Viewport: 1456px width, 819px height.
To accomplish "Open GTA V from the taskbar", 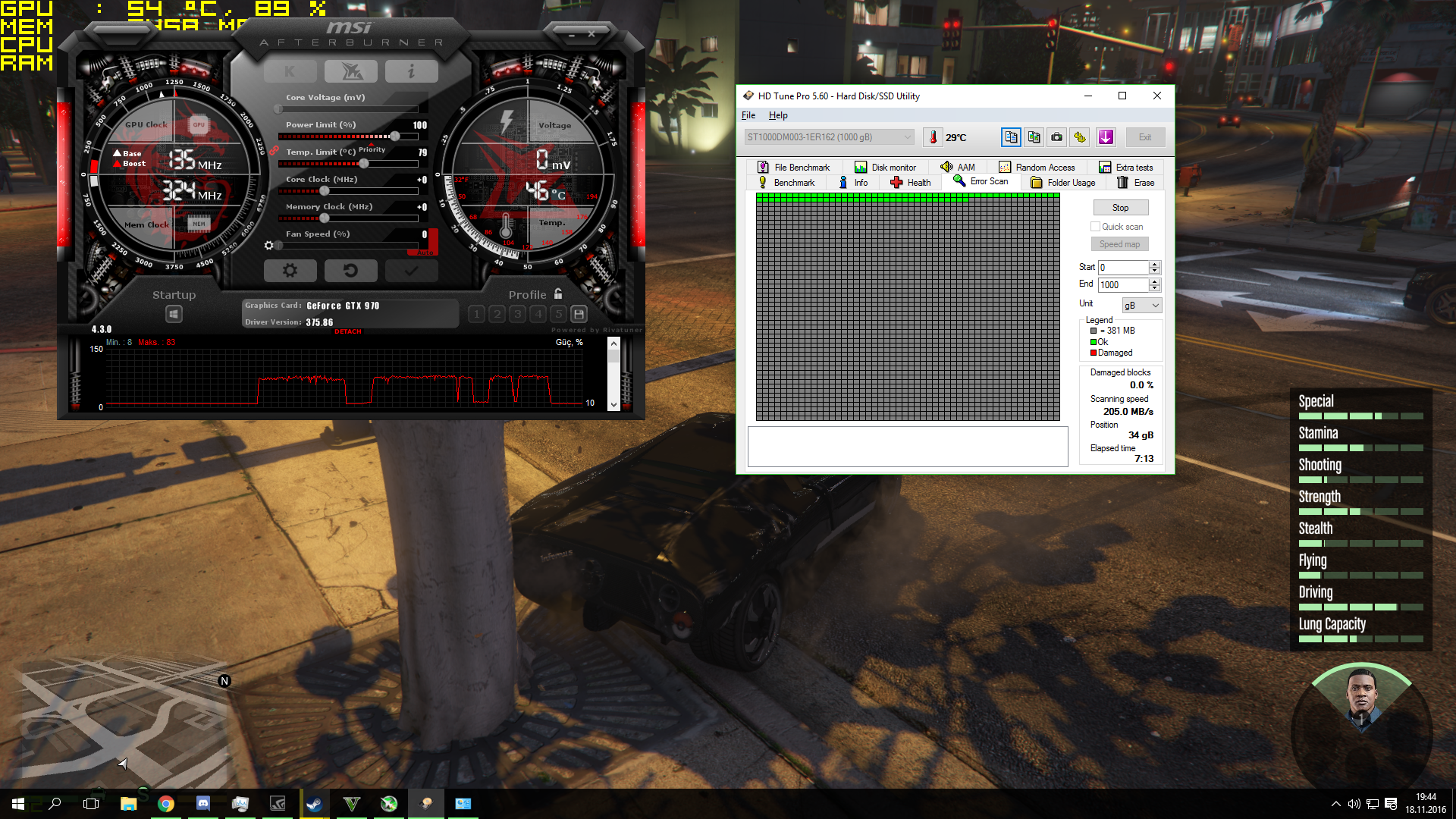I will (x=351, y=804).
